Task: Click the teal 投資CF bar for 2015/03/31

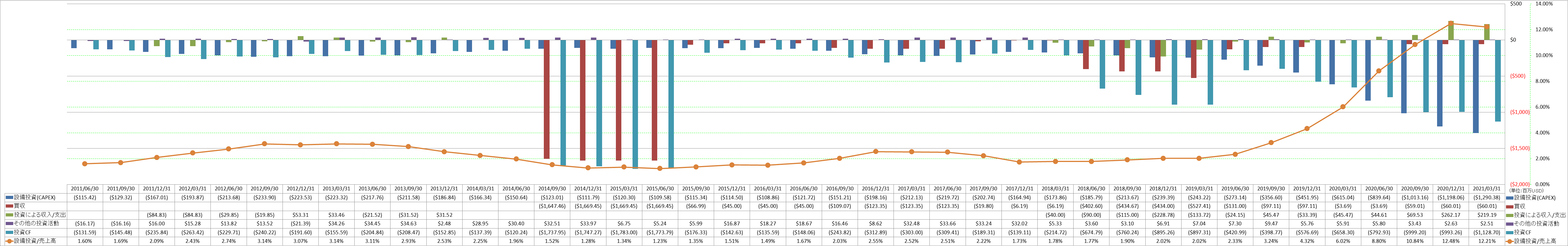Action: coord(635,104)
